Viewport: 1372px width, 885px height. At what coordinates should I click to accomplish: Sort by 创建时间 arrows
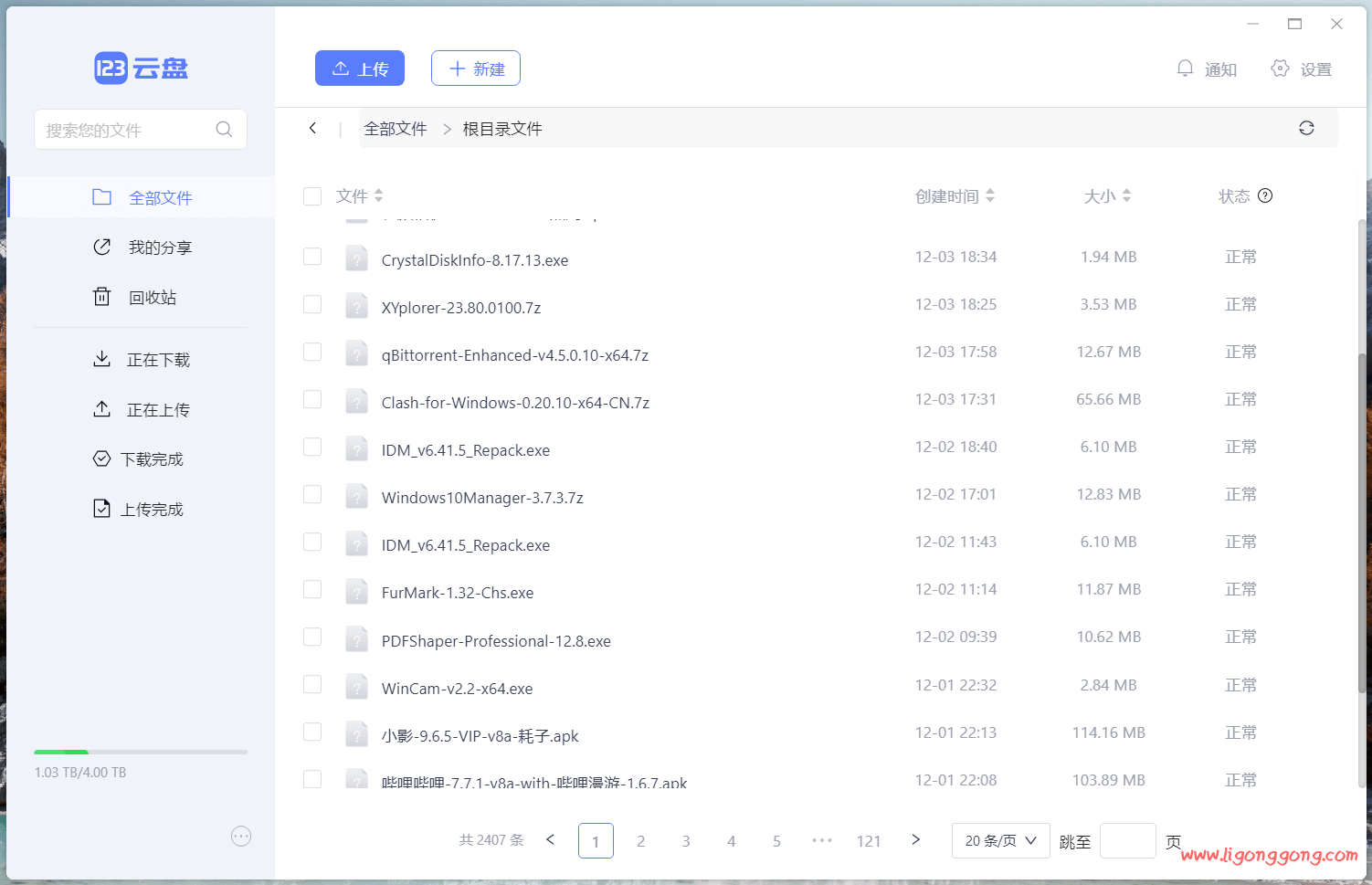990,195
